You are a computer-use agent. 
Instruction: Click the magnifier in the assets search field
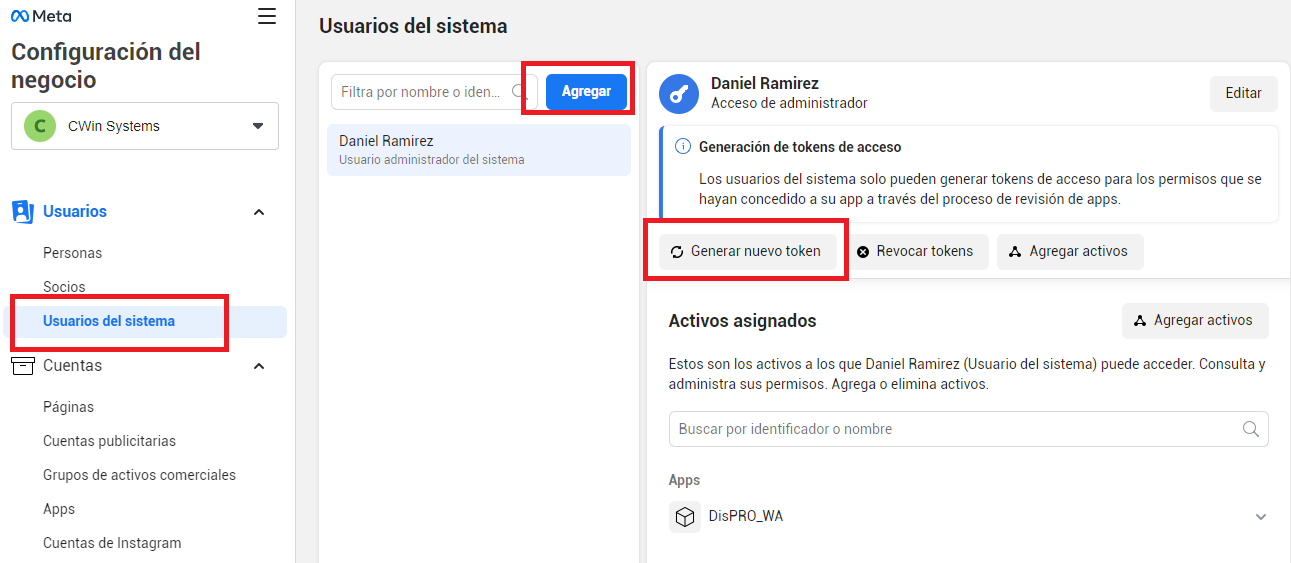[1250, 429]
